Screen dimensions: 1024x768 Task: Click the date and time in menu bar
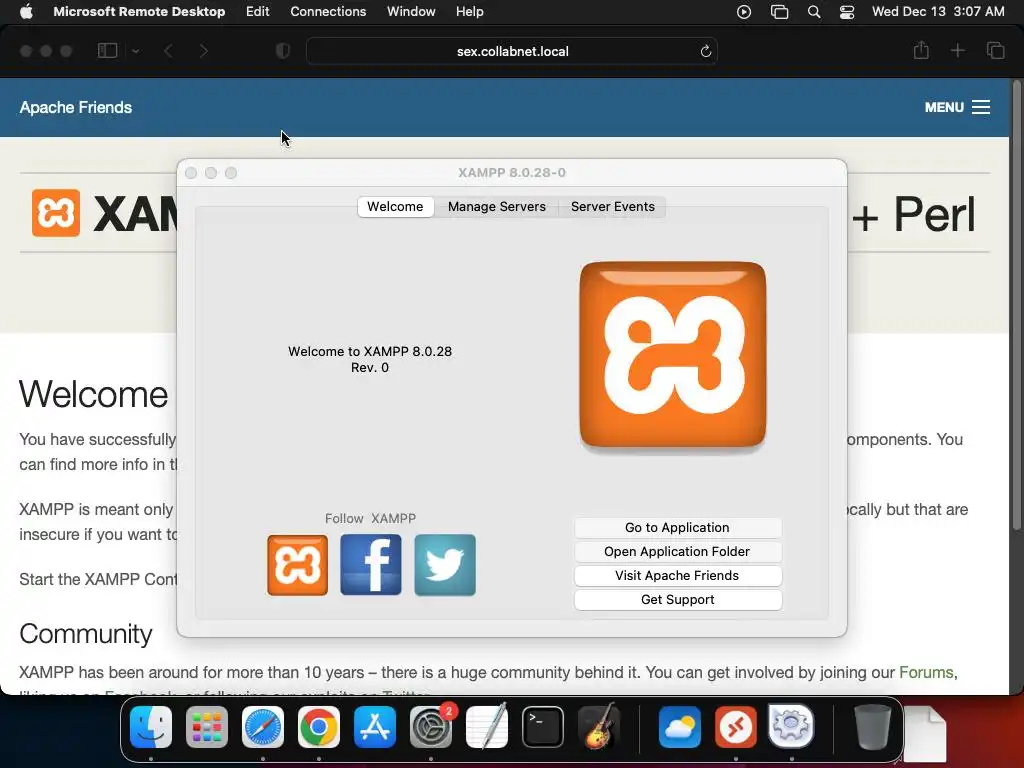coord(938,12)
